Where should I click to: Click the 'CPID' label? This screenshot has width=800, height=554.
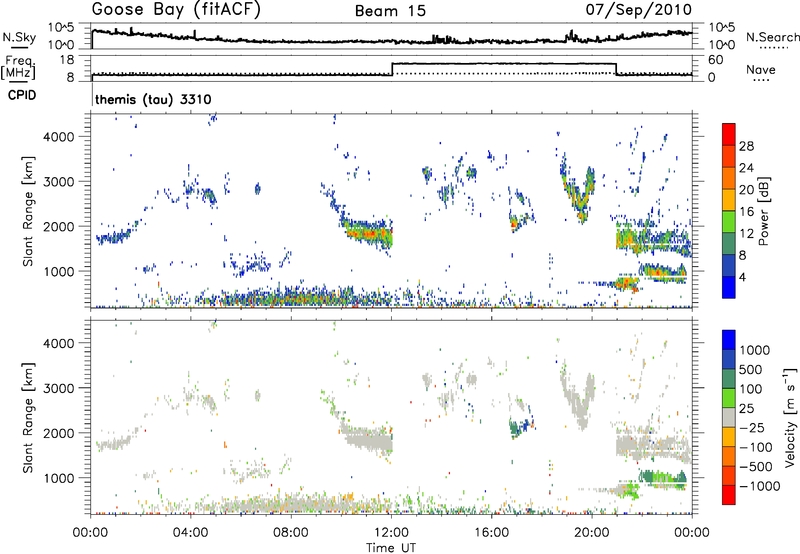coord(22,95)
